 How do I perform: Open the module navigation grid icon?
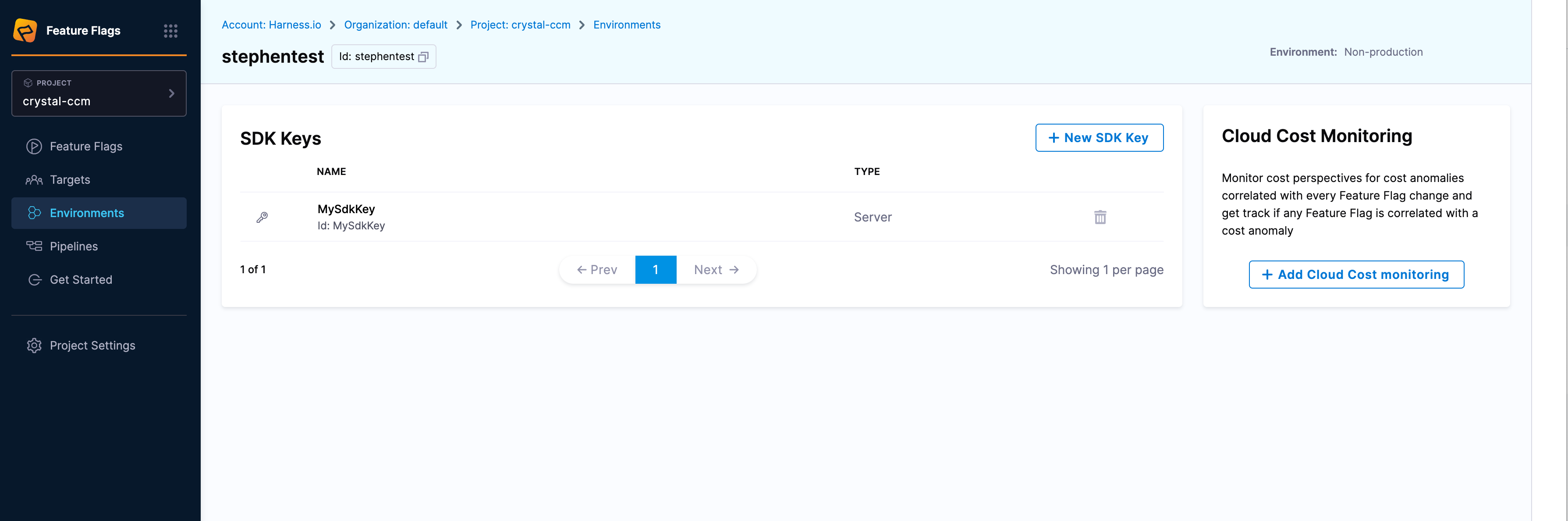coord(170,30)
